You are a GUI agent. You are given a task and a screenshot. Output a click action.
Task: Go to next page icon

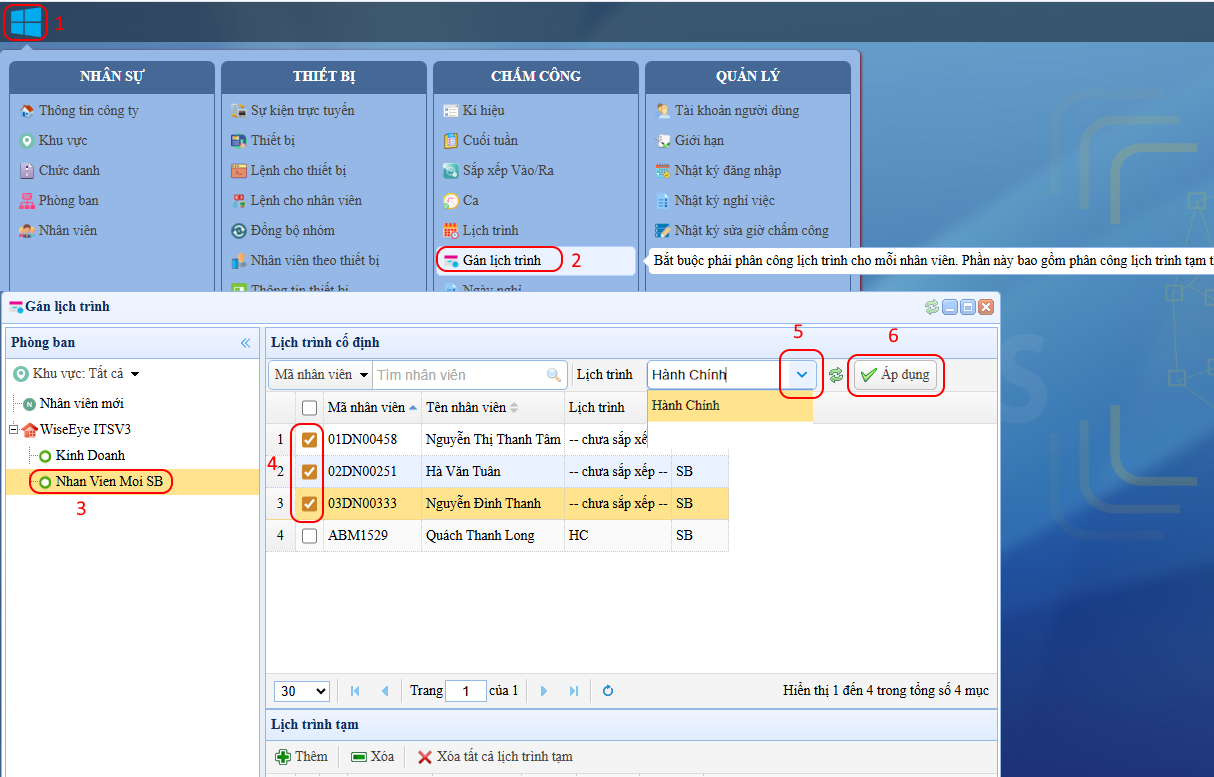[x=543, y=691]
